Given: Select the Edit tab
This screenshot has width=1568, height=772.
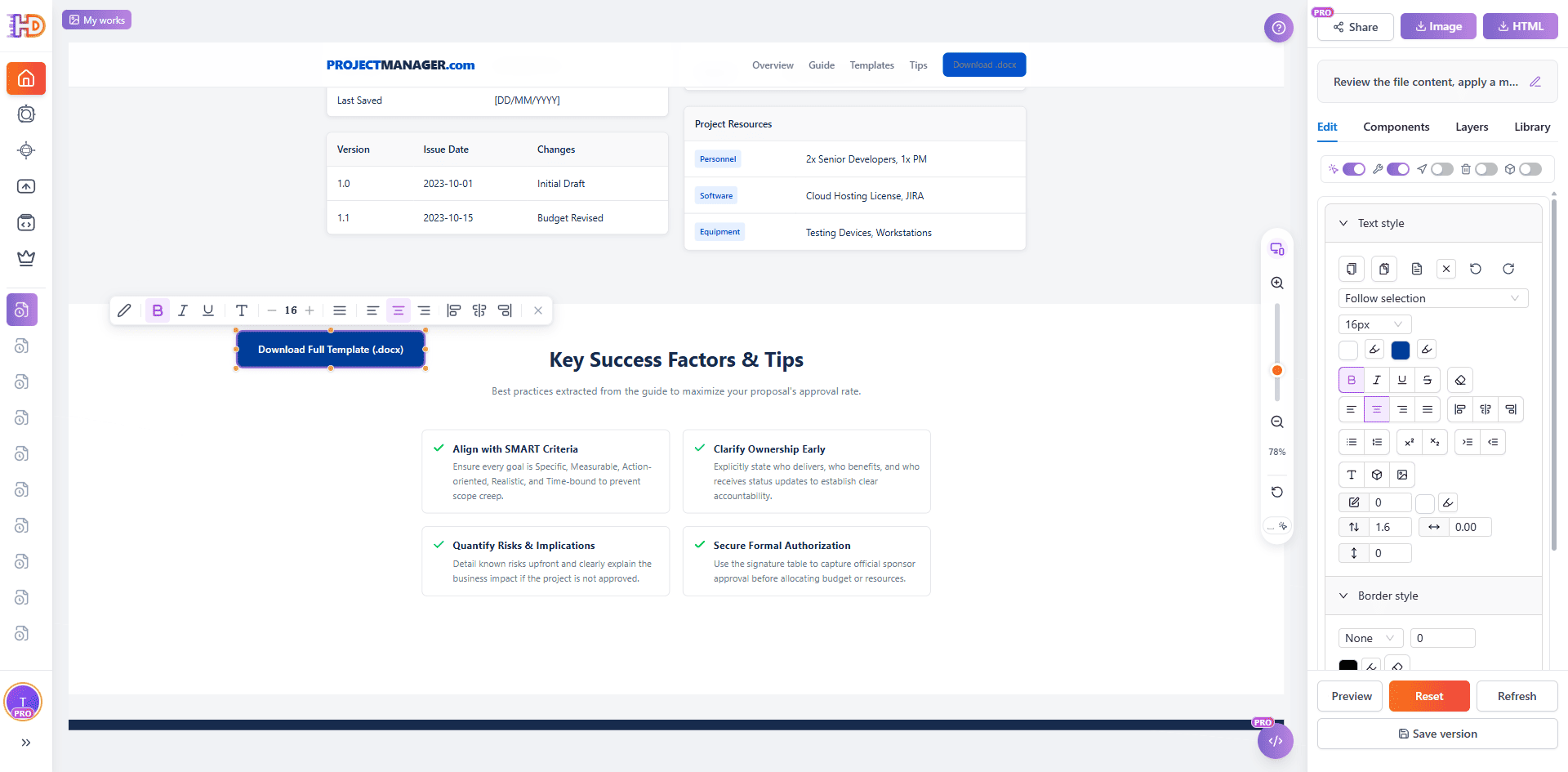Looking at the screenshot, I should pyautogui.click(x=1327, y=127).
